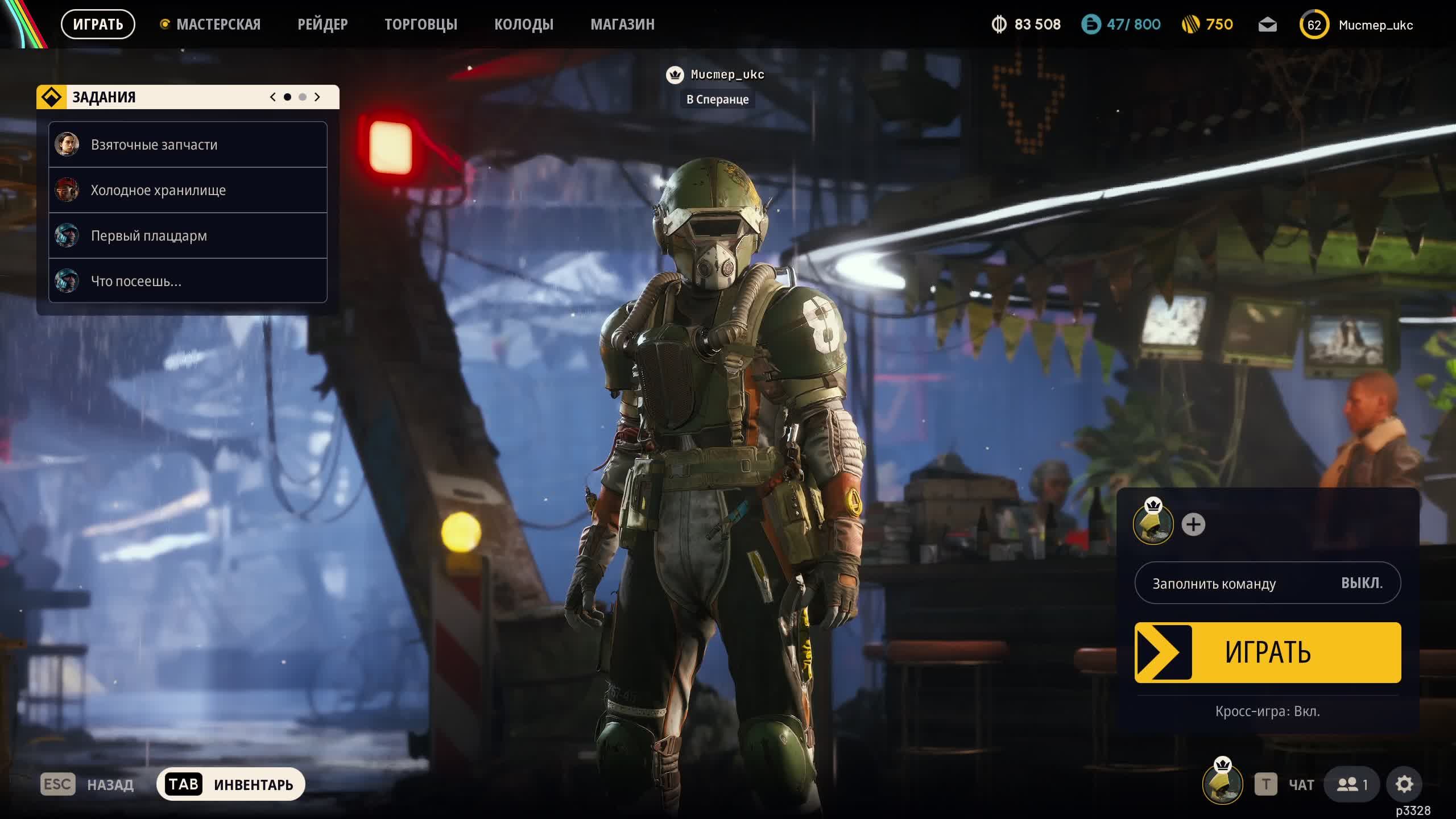
Task: Switch to the Торговцы tab
Action: pos(421,24)
